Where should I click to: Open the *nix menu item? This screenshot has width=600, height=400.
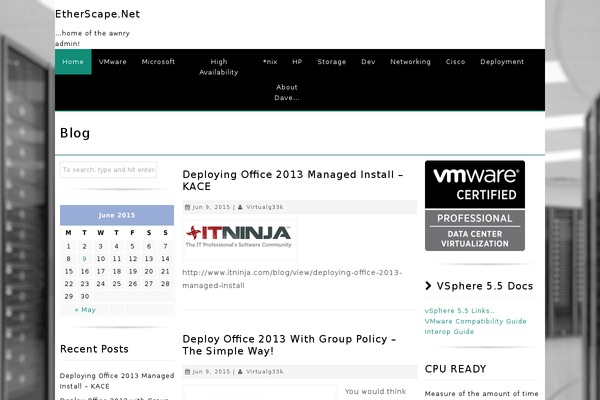point(270,62)
